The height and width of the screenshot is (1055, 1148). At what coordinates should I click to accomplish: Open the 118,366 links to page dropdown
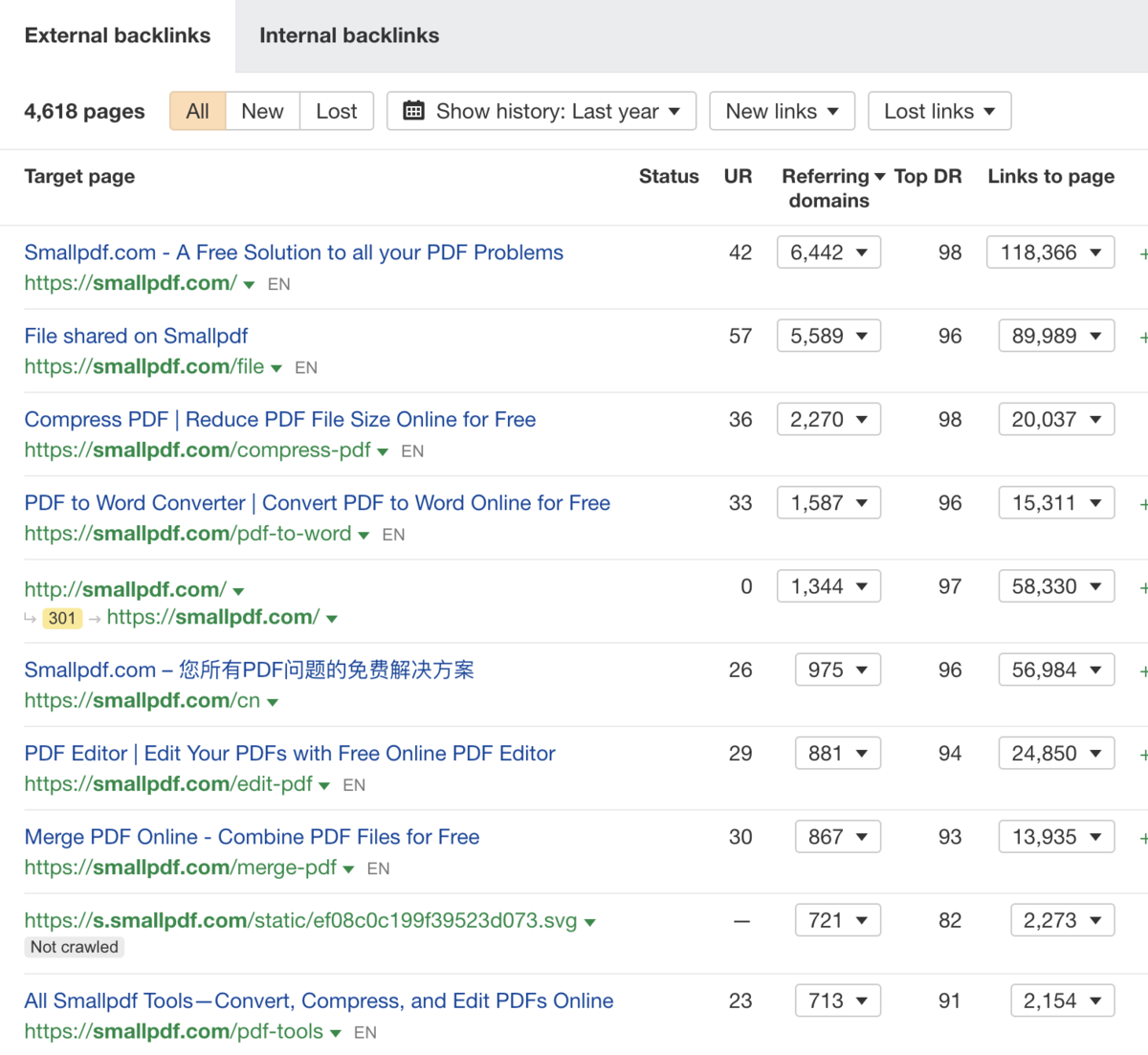(1049, 253)
